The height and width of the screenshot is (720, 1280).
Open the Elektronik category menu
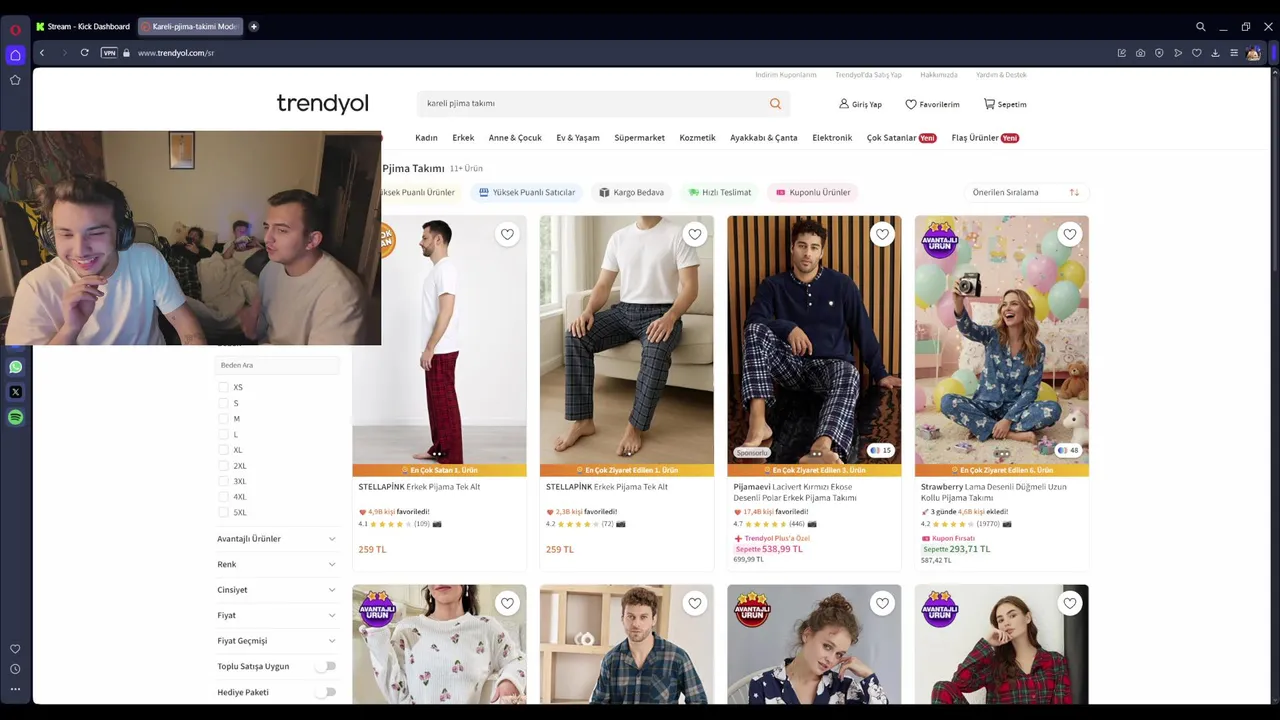(x=832, y=138)
